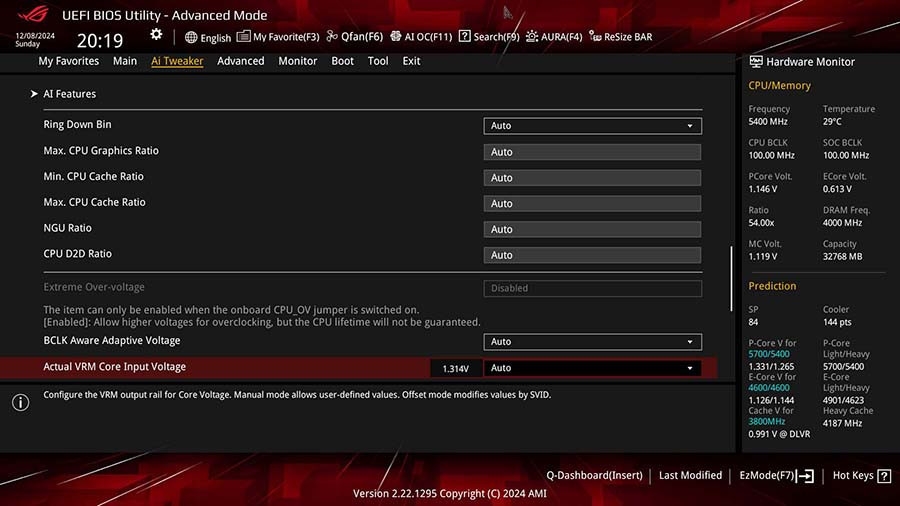This screenshot has width=900, height=506.
Task: Click the Extreme Over-voltage Disabled field
Action: (592, 288)
